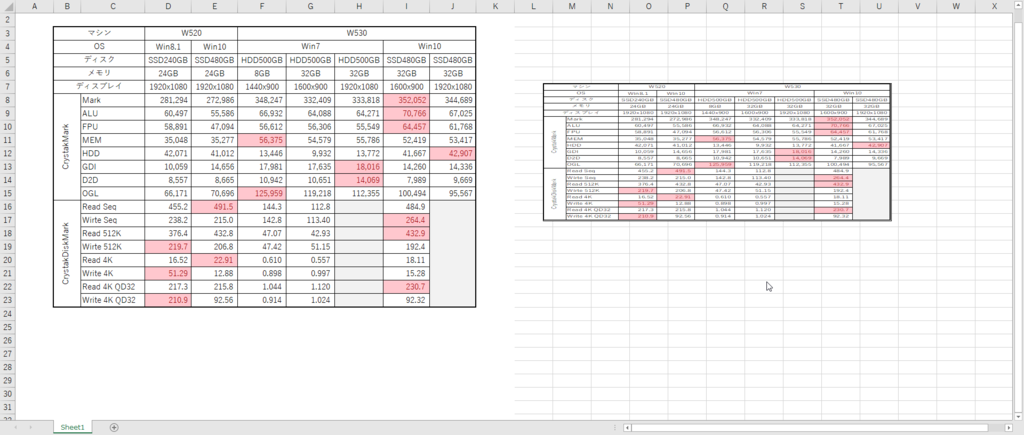Click the highlighted Mark value 352,052
Image resolution: width=1024 pixels, height=435 pixels.
click(x=407, y=101)
